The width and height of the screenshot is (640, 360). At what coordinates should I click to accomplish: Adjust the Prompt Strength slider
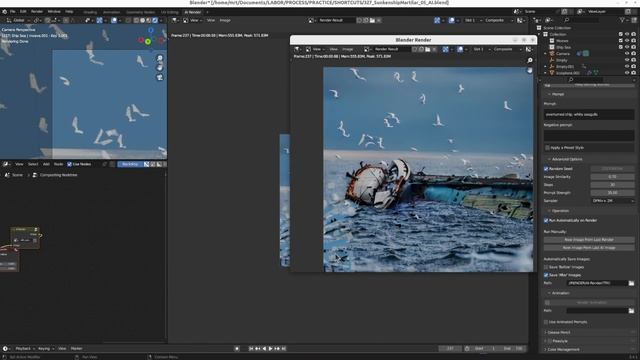[x=612, y=193]
